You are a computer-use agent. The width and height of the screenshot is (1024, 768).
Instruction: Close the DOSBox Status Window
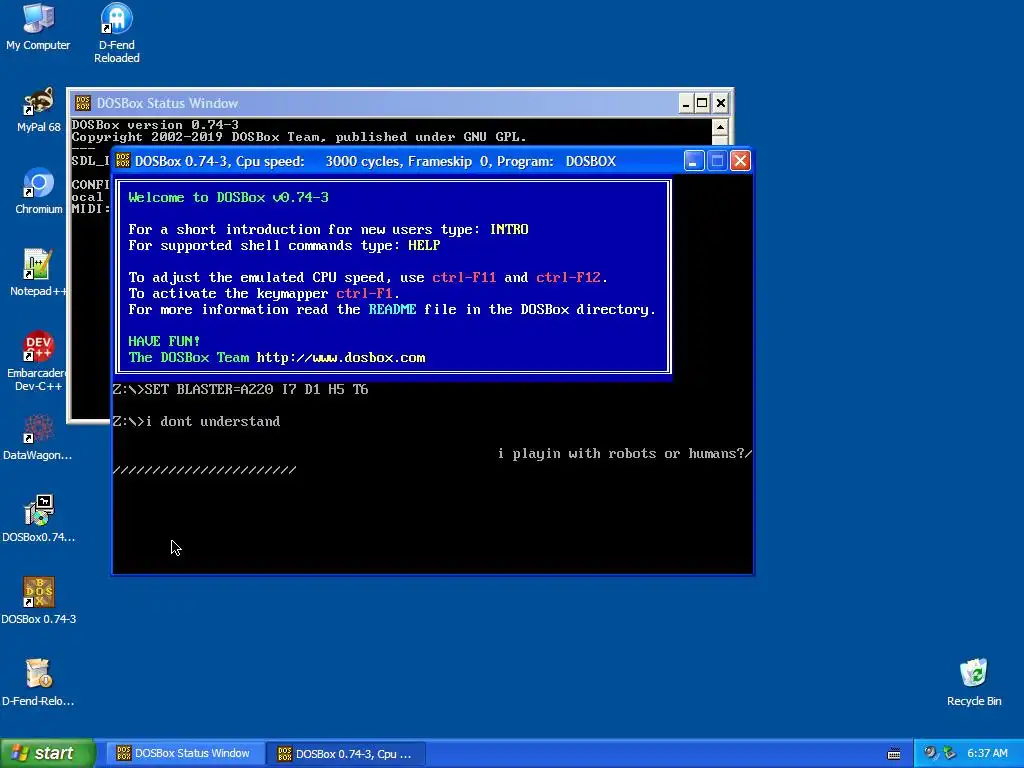click(720, 103)
